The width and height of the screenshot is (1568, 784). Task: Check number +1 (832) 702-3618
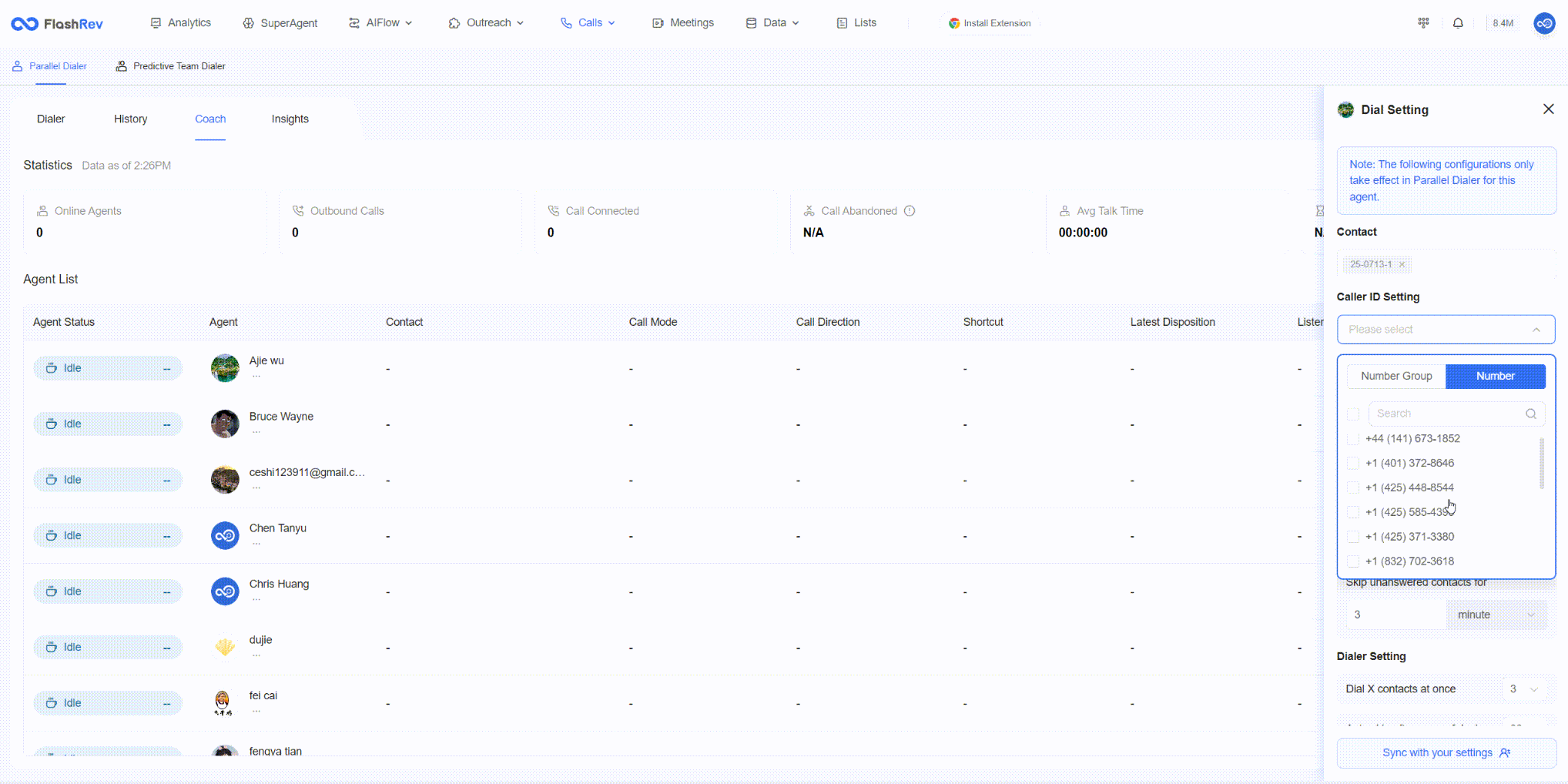pyautogui.click(x=1353, y=561)
